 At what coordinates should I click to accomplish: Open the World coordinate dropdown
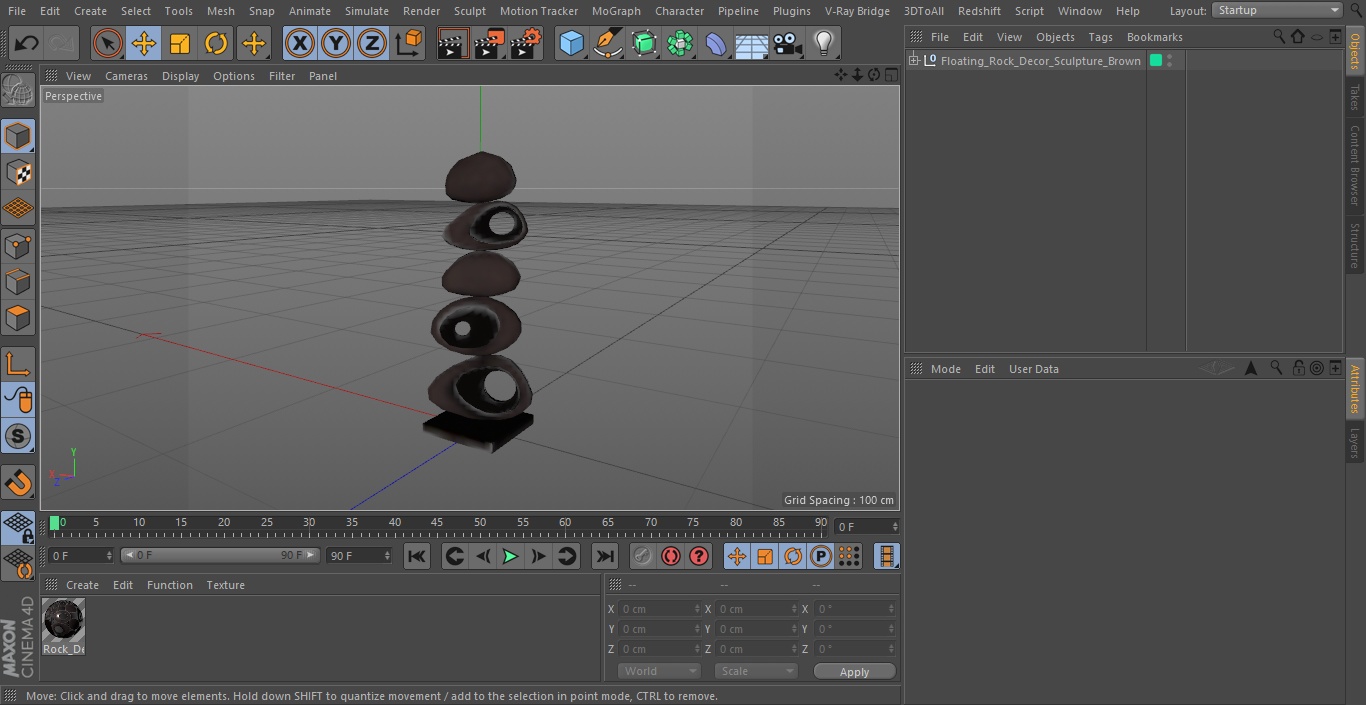pyautogui.click(x=658, y=671)
